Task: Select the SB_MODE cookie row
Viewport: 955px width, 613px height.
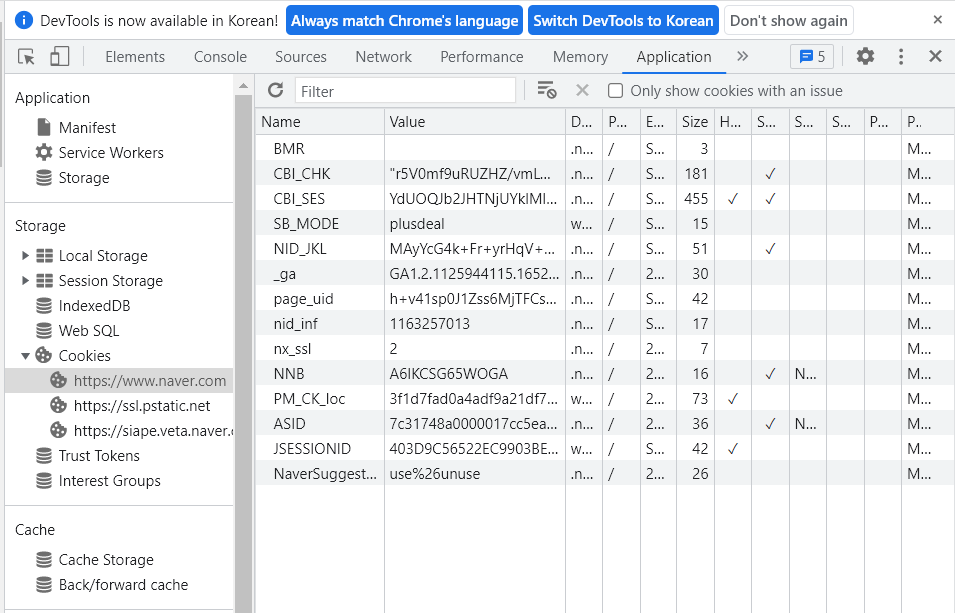Action: (x=604, y=223)
